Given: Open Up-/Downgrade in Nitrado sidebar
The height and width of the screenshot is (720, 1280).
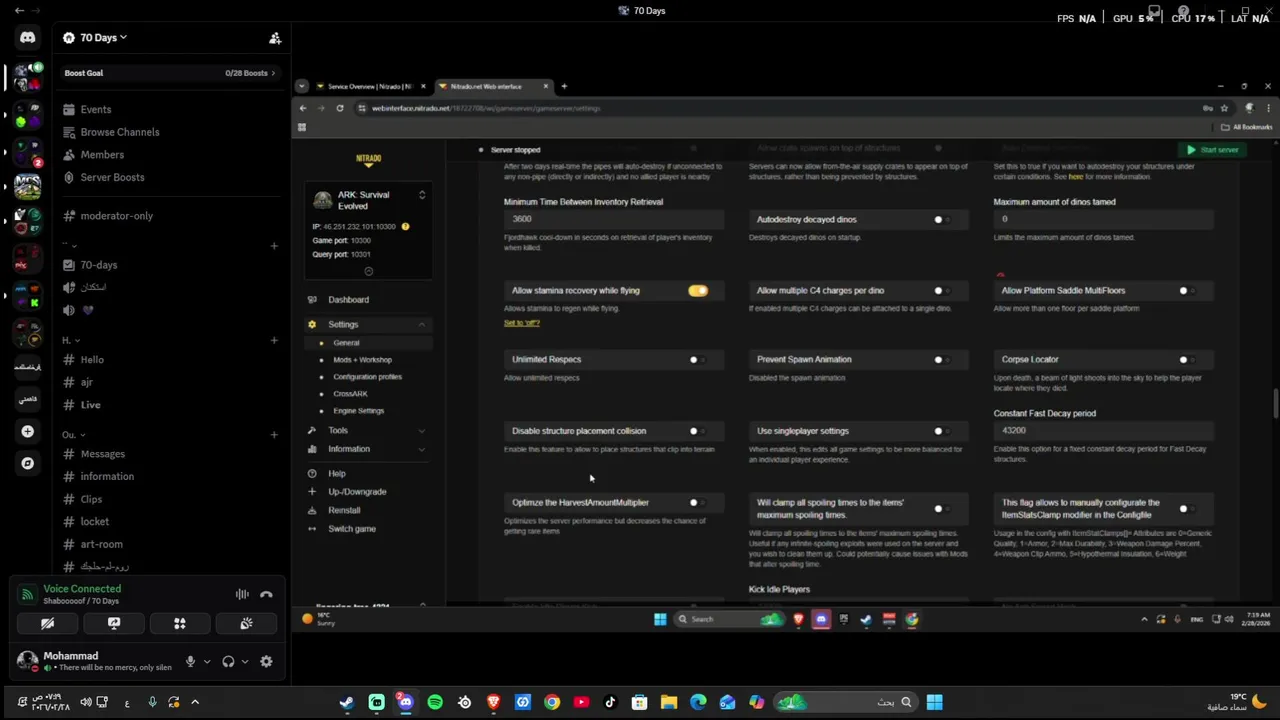Looking at the screenshot, I should point(357,492).
